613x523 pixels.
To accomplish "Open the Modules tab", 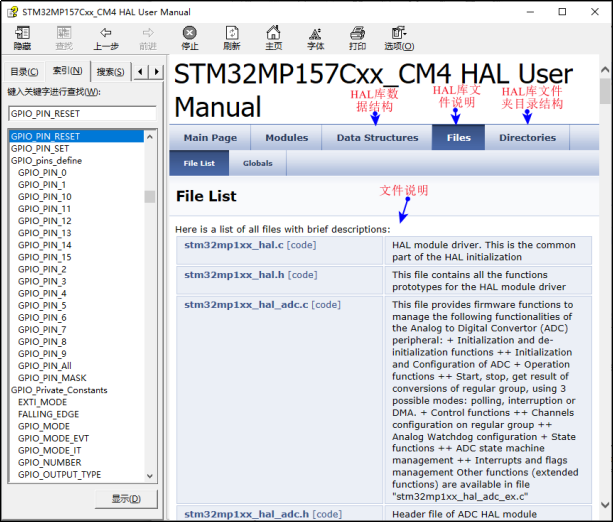I will pyautogui.click(x=287, y=138).
